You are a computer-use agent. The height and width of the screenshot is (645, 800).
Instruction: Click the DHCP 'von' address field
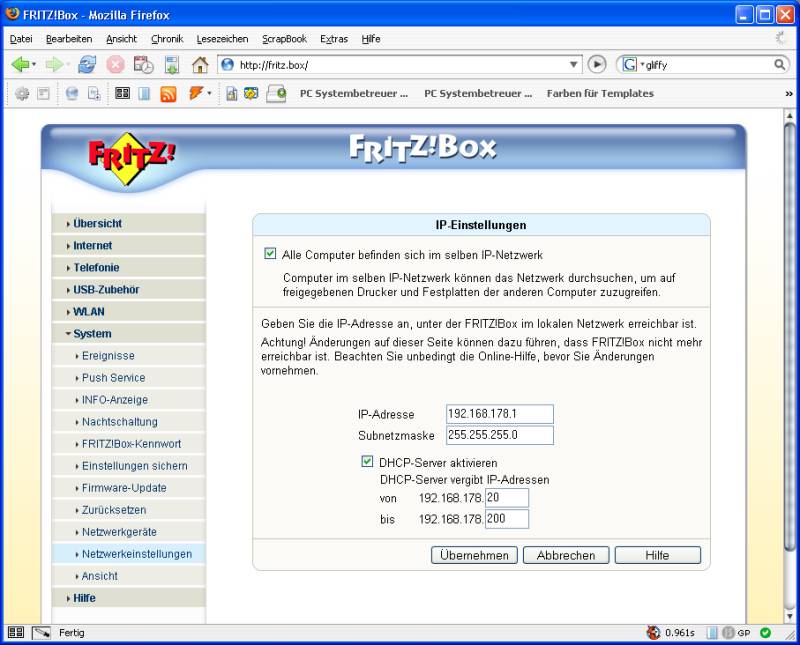[x=507, y=498]
